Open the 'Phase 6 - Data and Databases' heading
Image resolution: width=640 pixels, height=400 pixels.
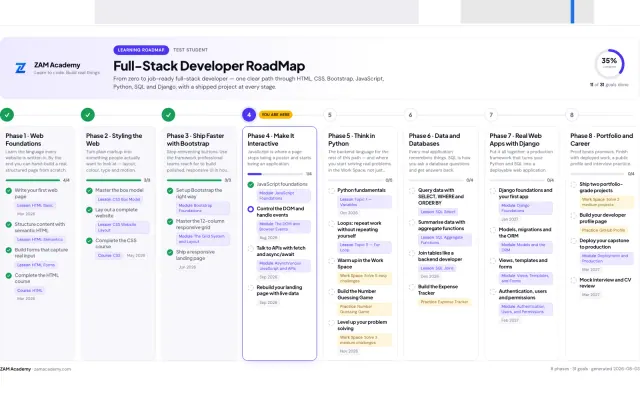[x=434, y=140]
